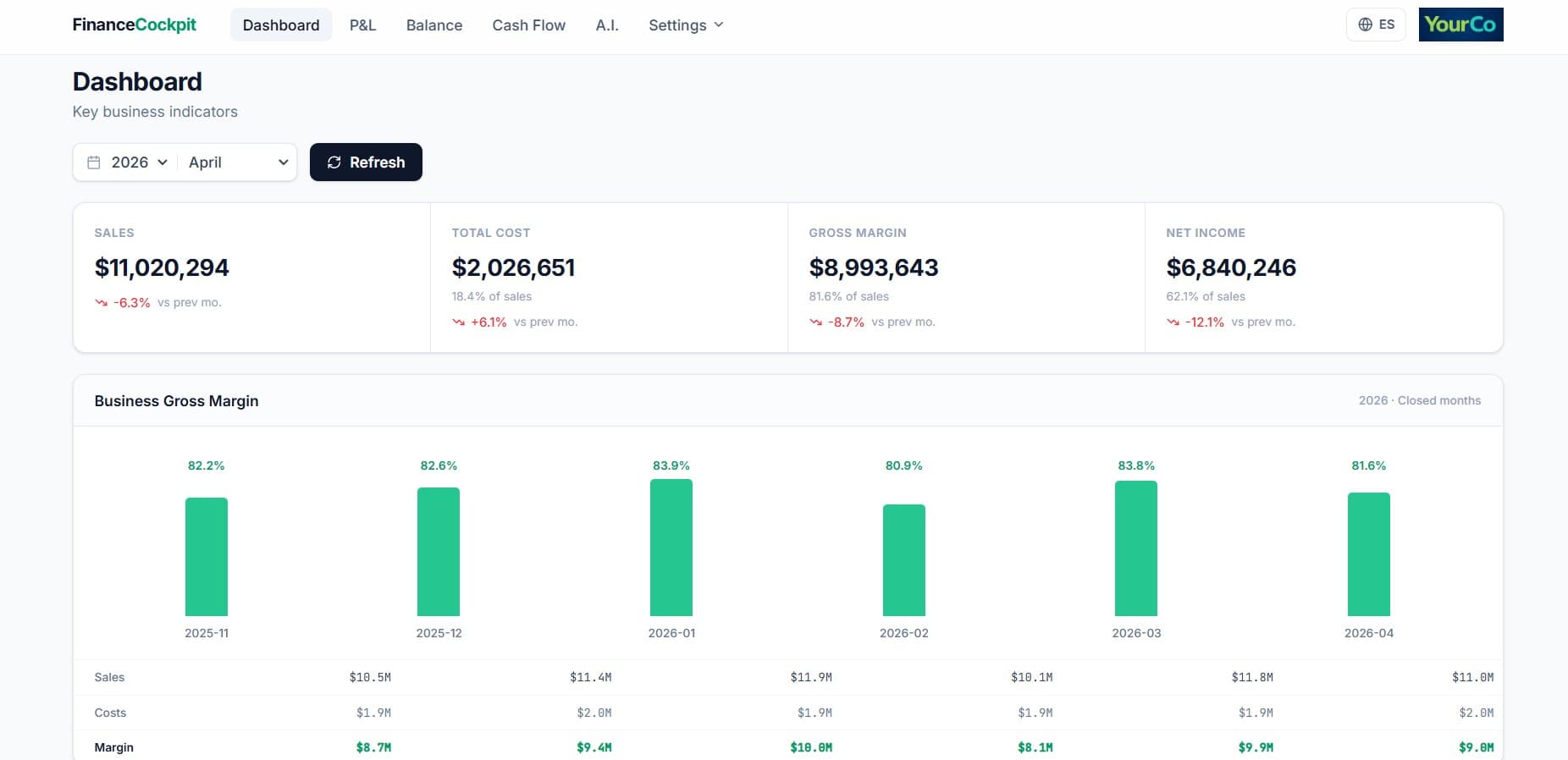Open the Balance page
Viewport: 1568px width, 760px height.
433,25
